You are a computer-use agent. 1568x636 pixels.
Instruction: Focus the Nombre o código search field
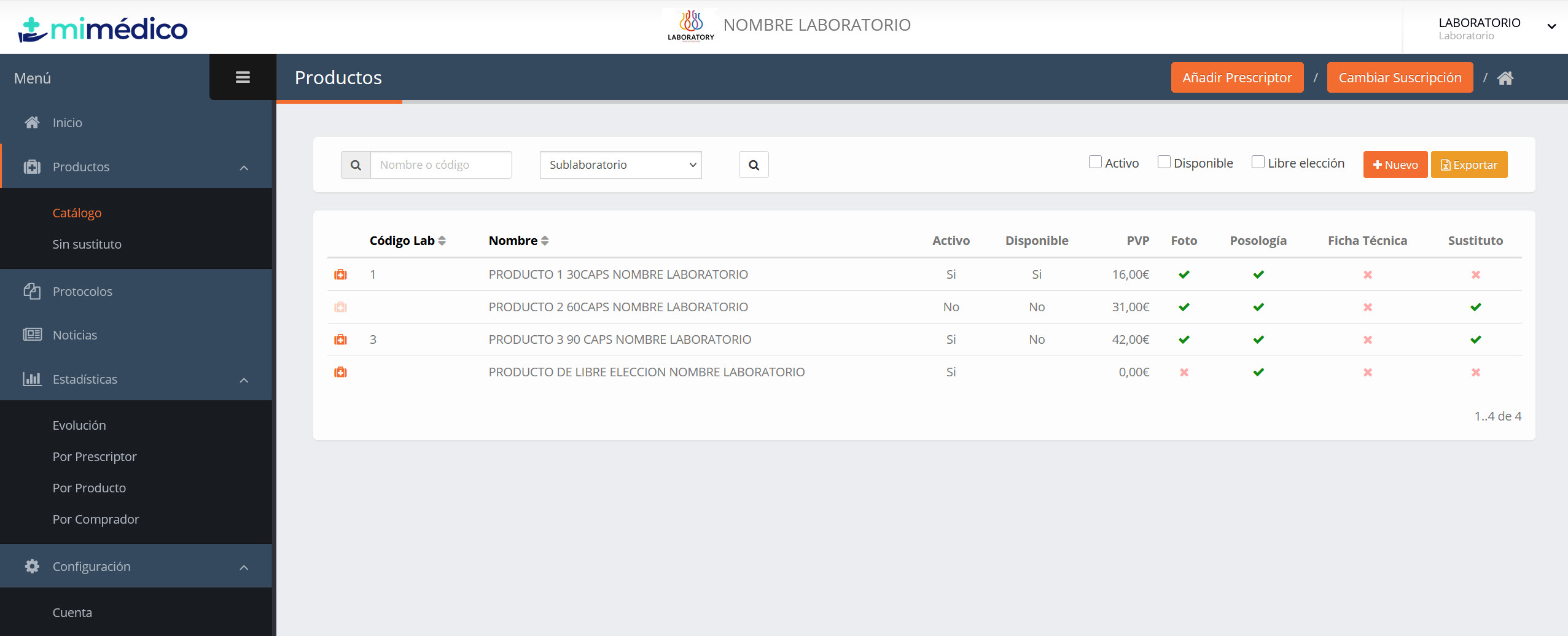[x=440, y=165]
